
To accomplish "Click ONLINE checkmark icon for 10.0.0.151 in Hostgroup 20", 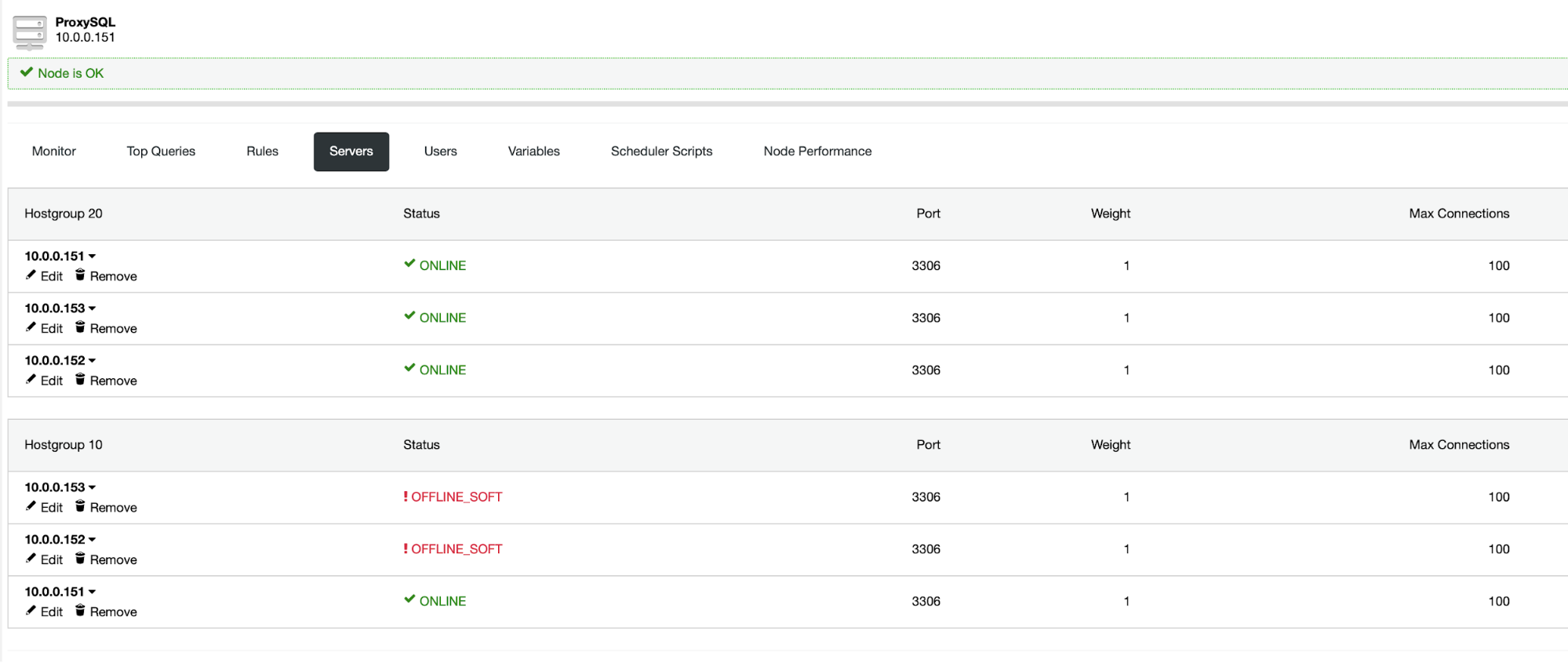I will tap(409, 264).
